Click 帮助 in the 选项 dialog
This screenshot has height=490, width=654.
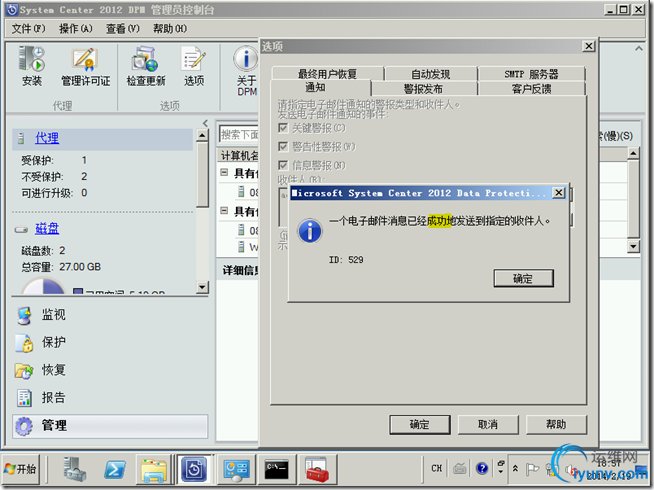(x=556, y=425)
